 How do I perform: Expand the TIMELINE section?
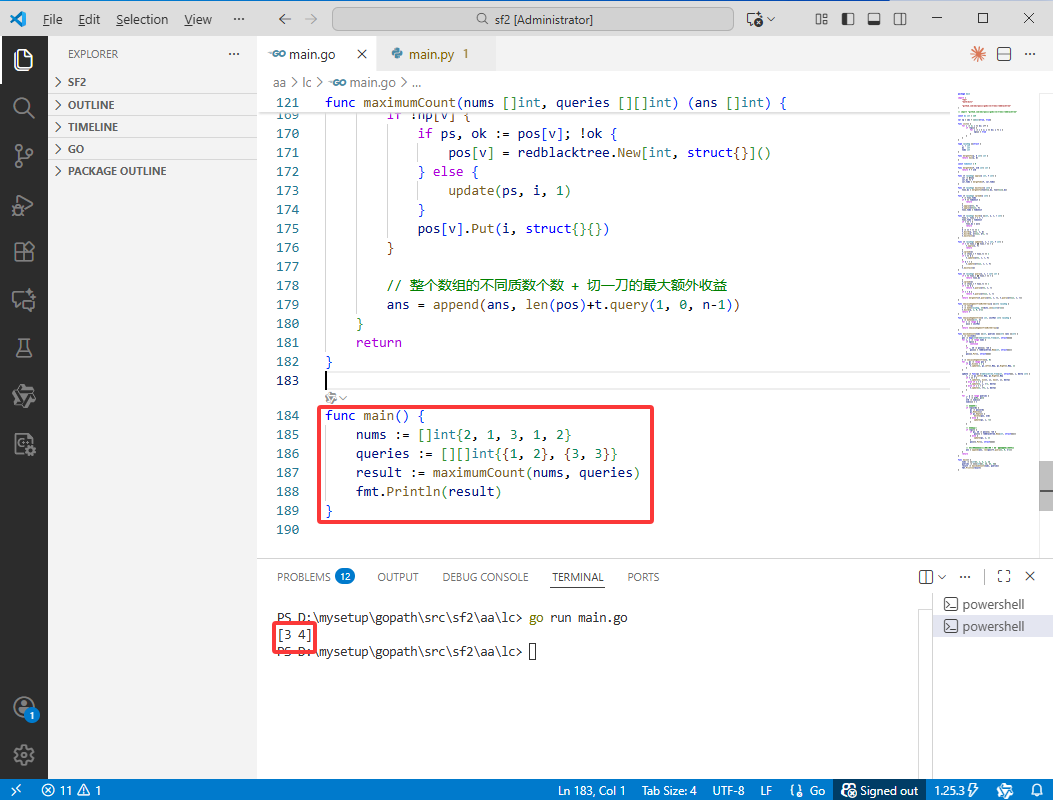[x=152, y=127]
